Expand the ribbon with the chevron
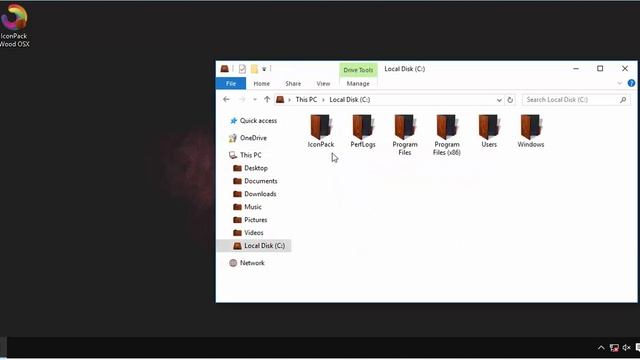This screenshot has width=640, height=360. (620, 83)
